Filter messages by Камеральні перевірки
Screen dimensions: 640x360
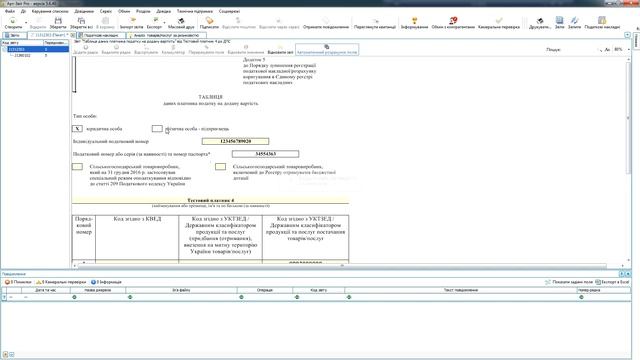(61, 282)
